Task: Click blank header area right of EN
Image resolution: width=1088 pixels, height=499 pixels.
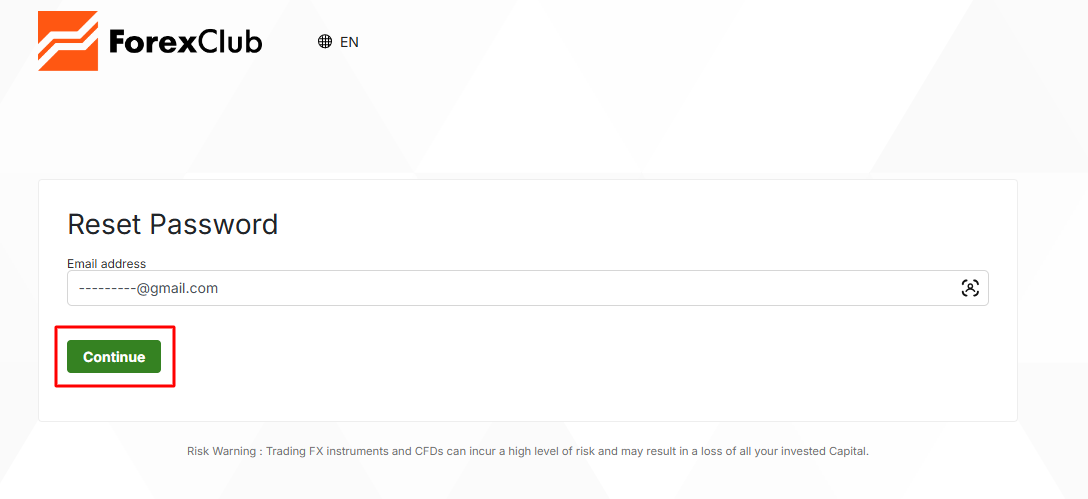Action: pos(694,42)
